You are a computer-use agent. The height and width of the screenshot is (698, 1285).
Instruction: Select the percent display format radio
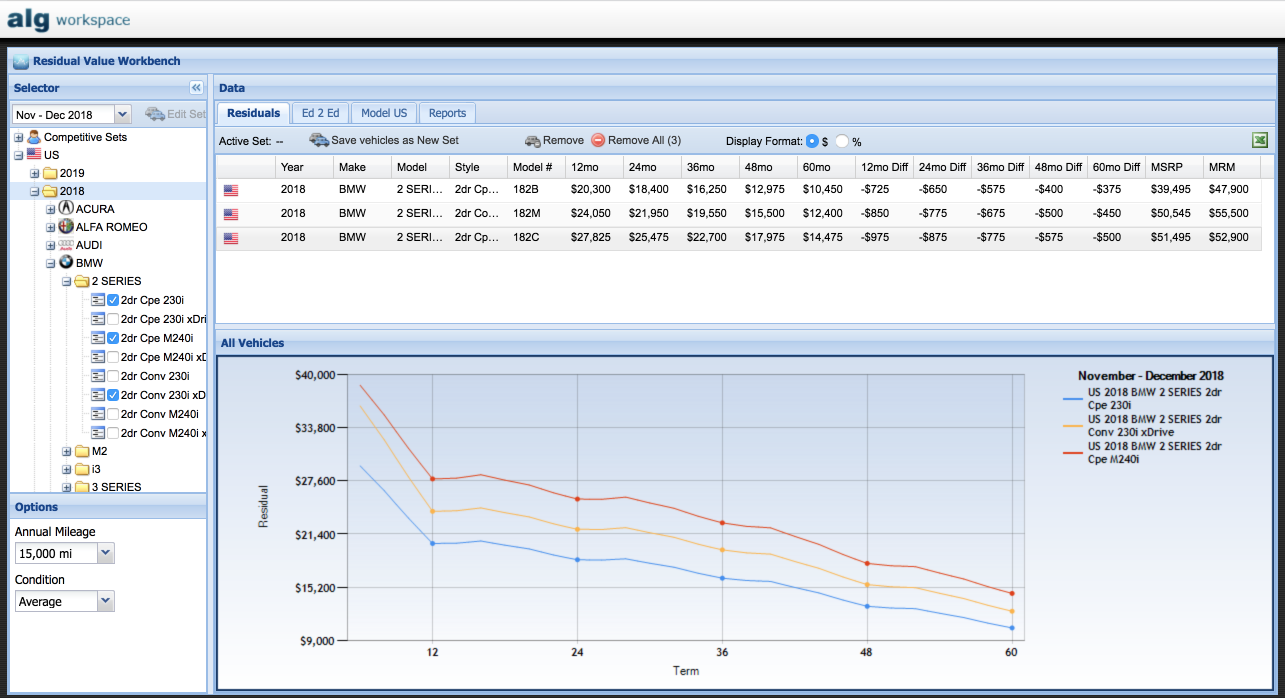click(842, 141)
